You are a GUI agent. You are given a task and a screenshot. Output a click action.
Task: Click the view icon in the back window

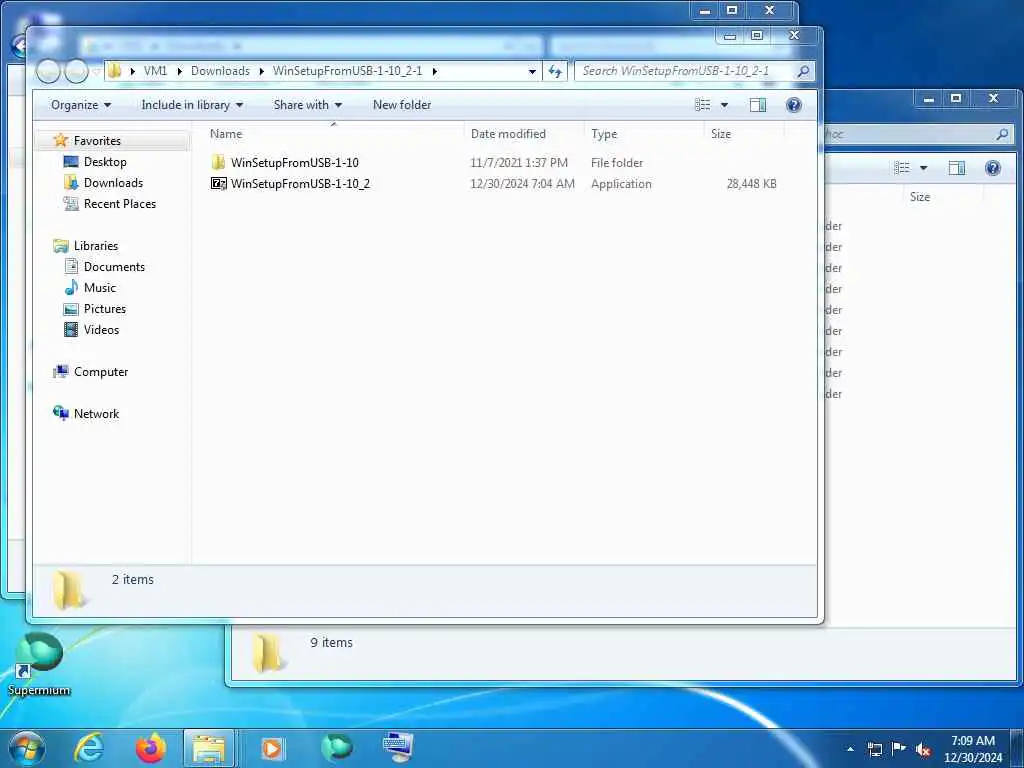coord(902,168)
